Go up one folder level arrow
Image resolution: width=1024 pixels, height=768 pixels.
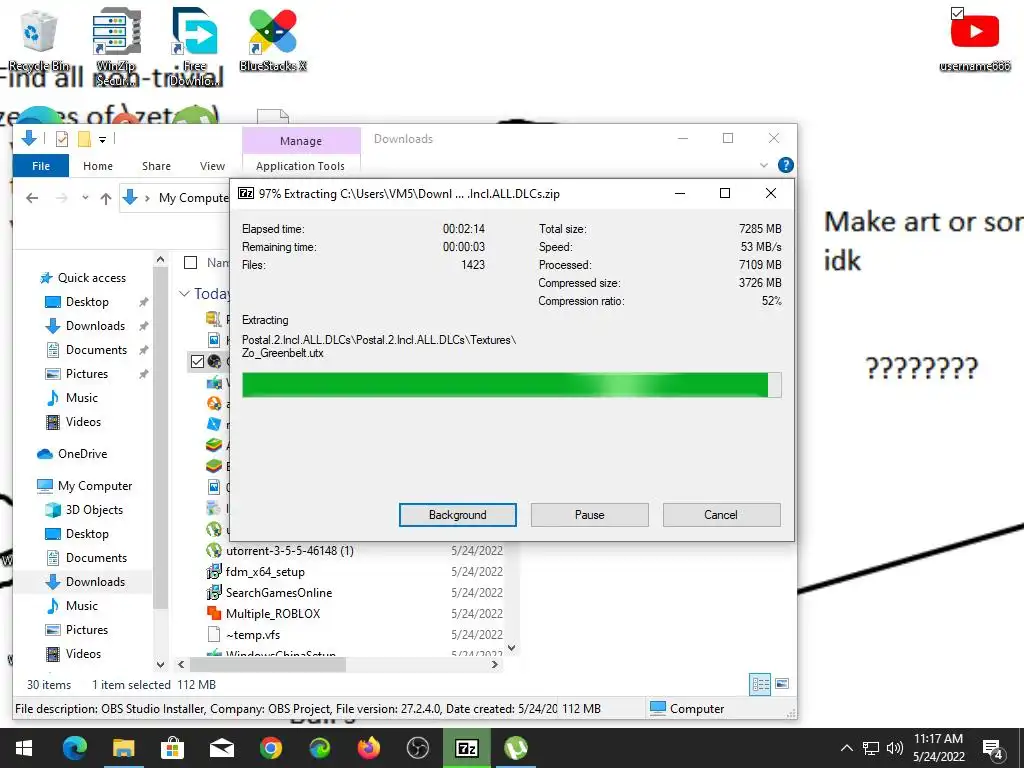coord(106,199)
